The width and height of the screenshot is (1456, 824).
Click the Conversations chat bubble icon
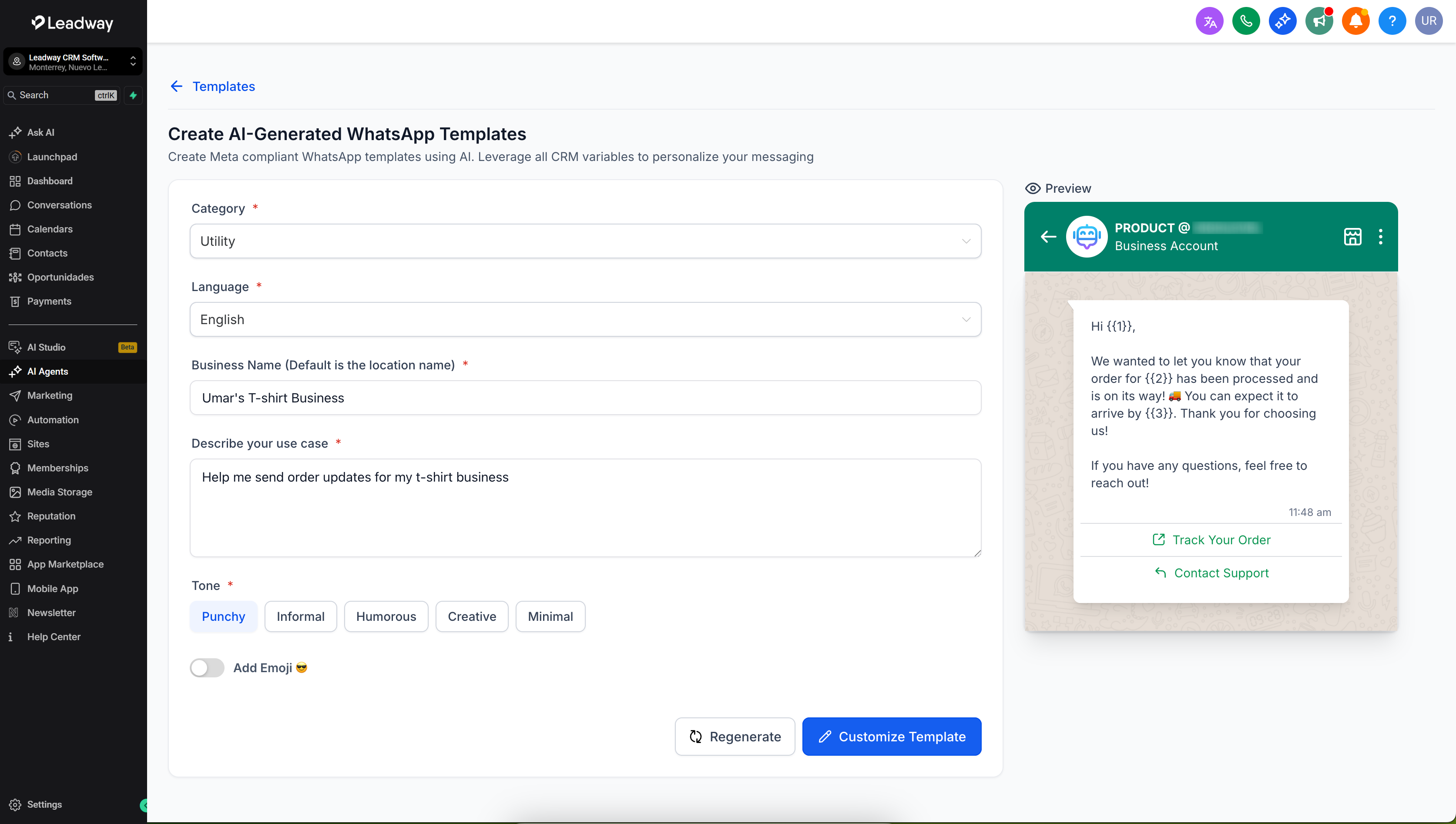click(15, 205)
